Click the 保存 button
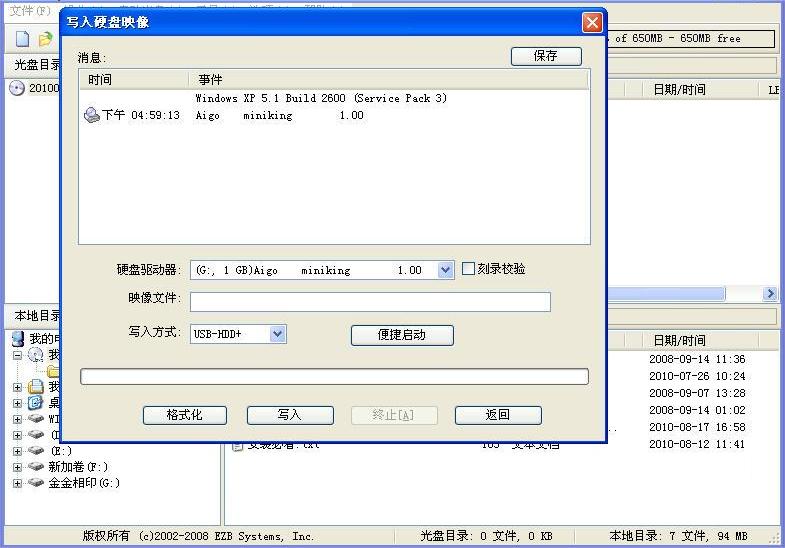Viewport: 785px width, 548px height. (546, 56)
